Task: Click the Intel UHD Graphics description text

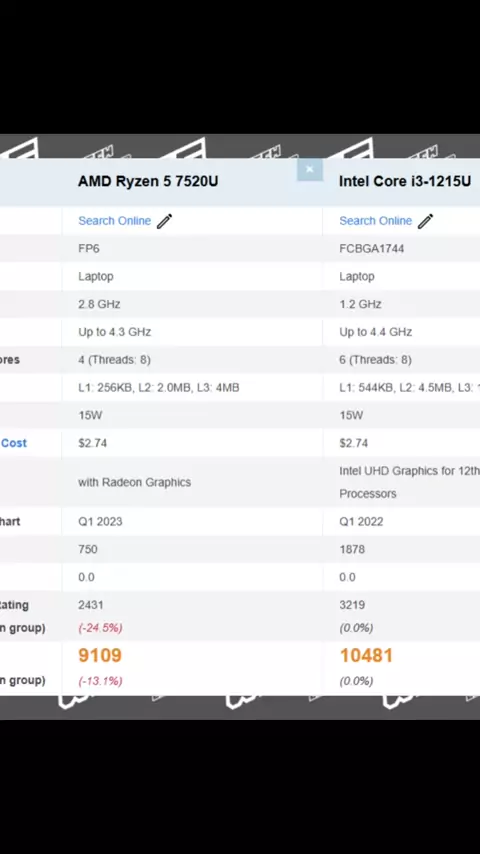Action: click(x=409, y=482)
